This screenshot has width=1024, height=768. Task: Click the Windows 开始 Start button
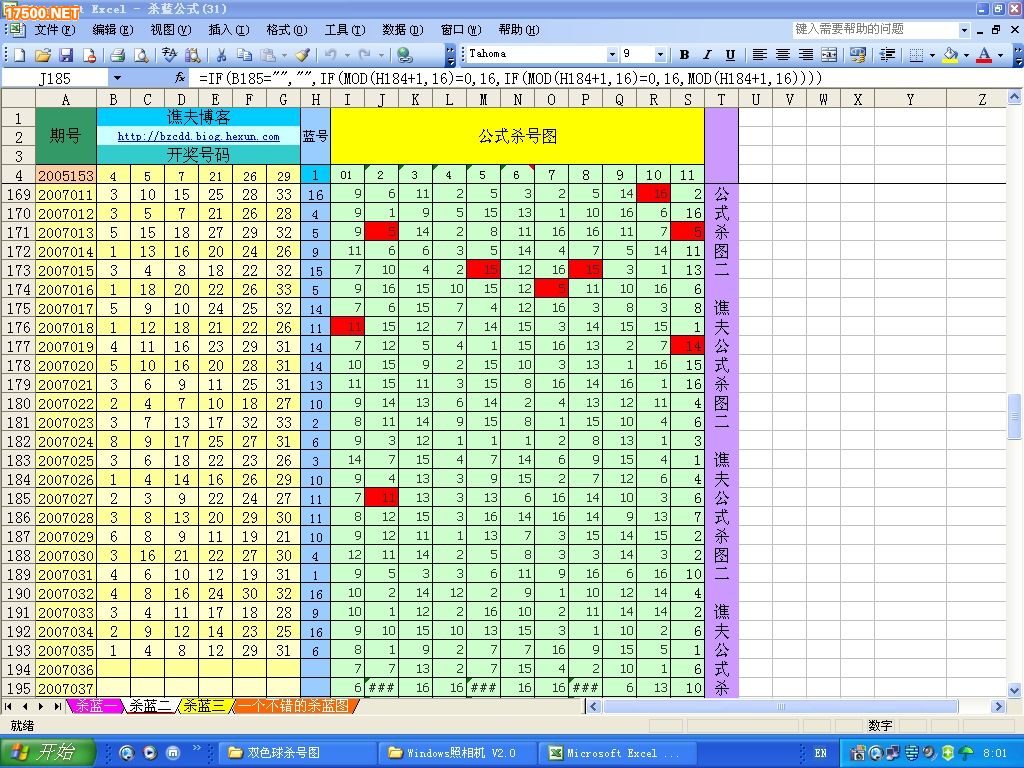tap(47, 752)
